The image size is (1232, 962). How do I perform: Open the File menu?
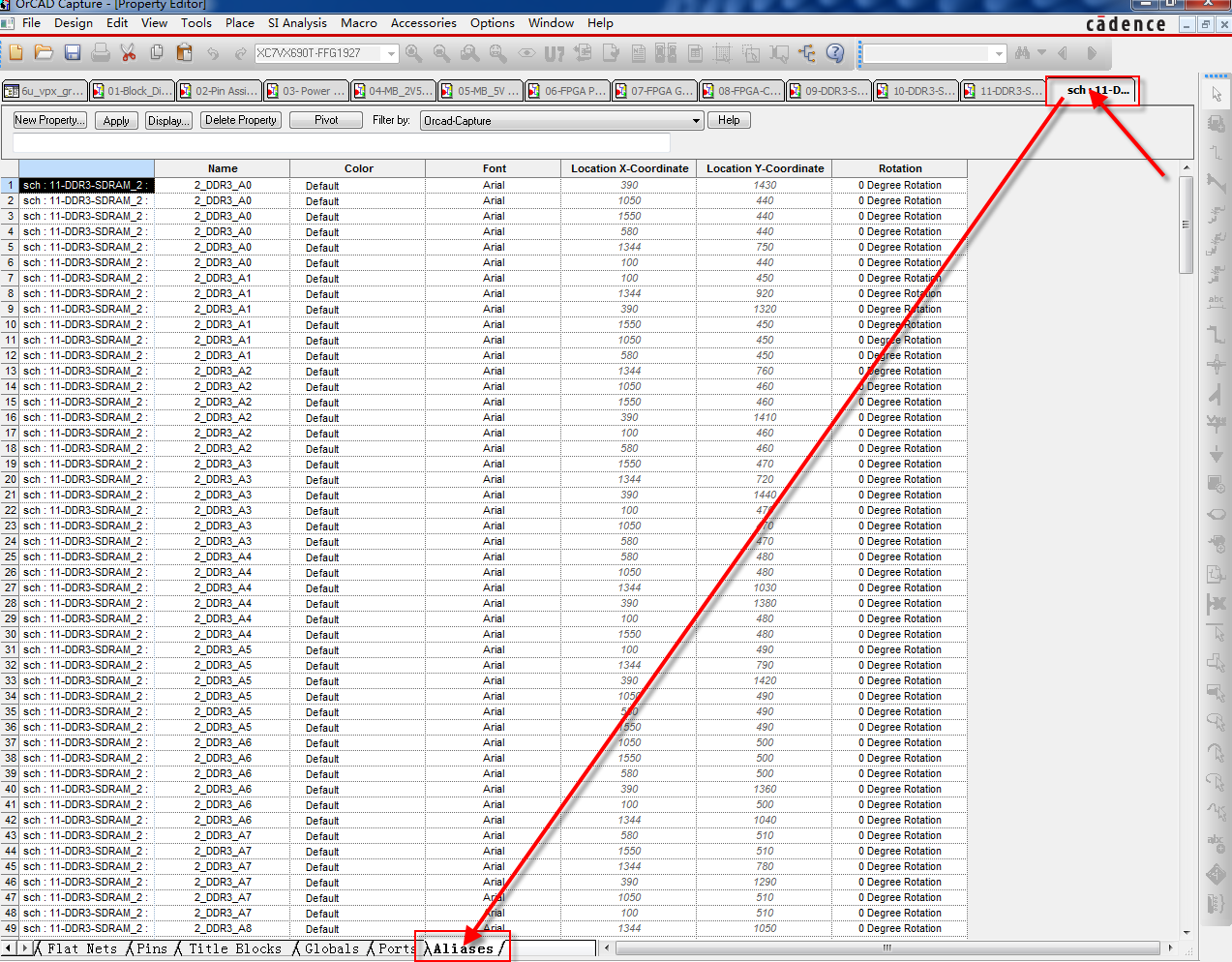pyautogui.click(x=31, y=23)
